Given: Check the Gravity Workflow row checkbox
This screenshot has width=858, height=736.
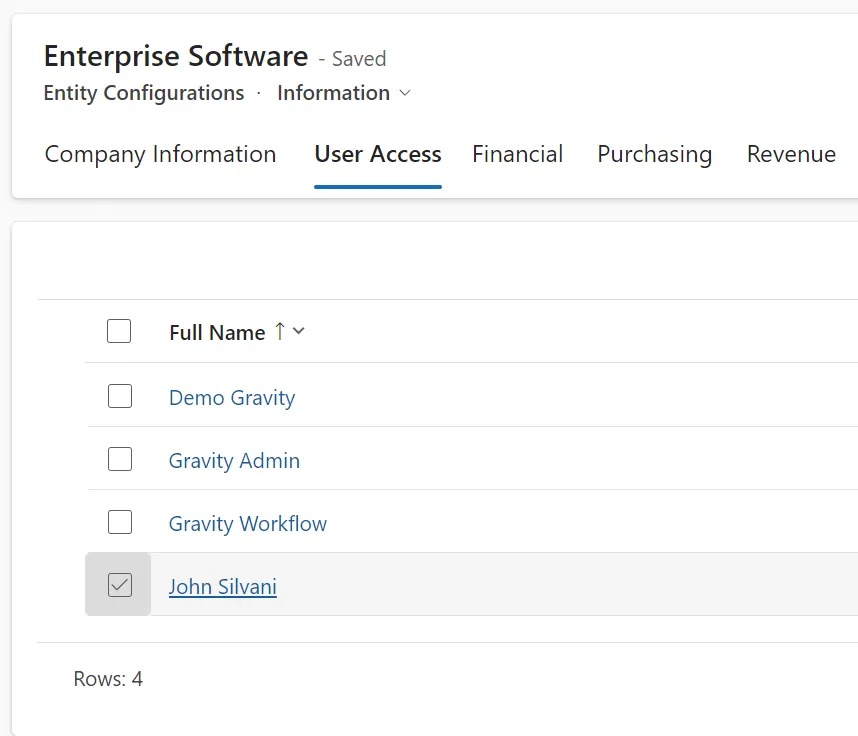Looking at the screenshot, I should pos(120,522).
